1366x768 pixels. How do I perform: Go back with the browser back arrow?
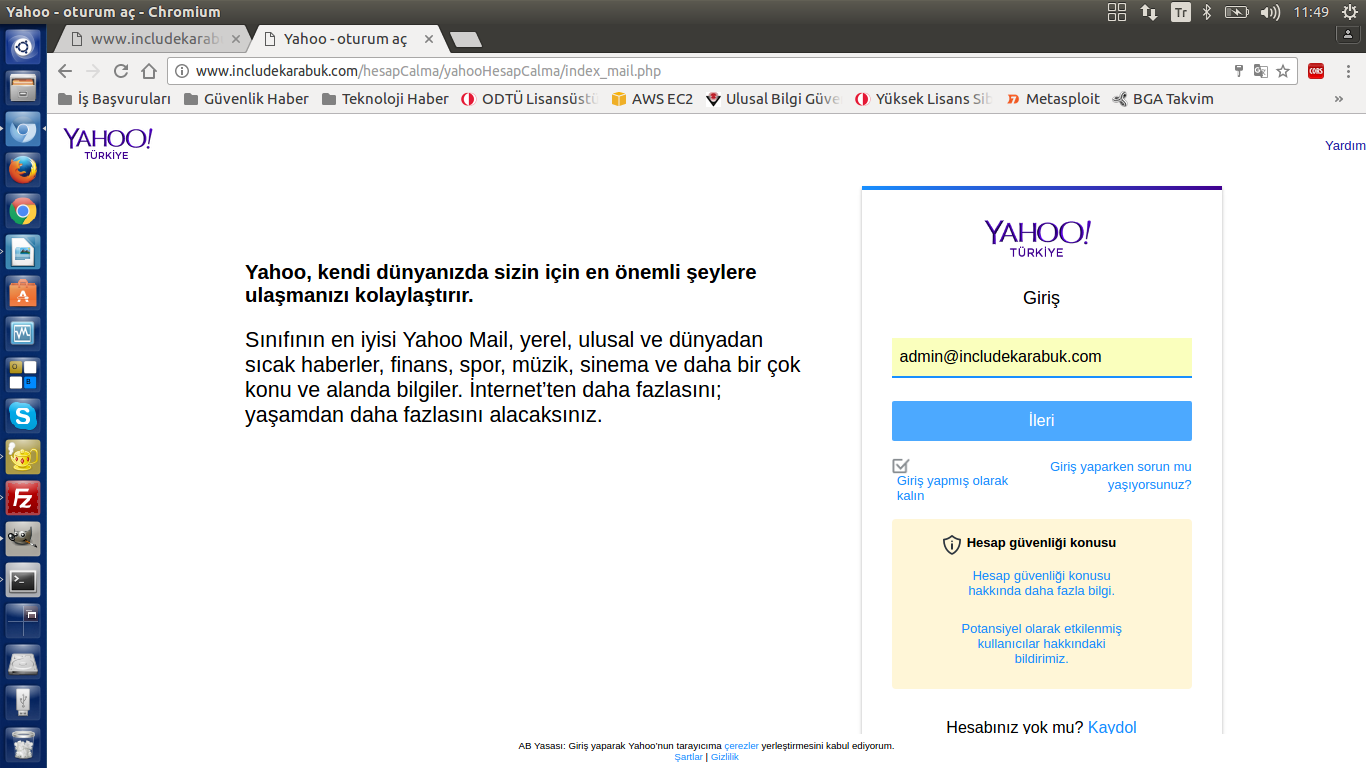[65, 71]
